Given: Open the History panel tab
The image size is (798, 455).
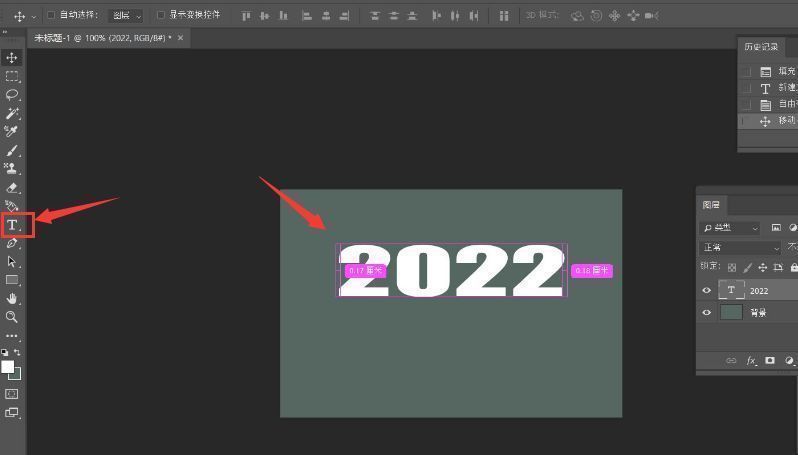Looking at the screenshot, I should [x=760, y=47].
